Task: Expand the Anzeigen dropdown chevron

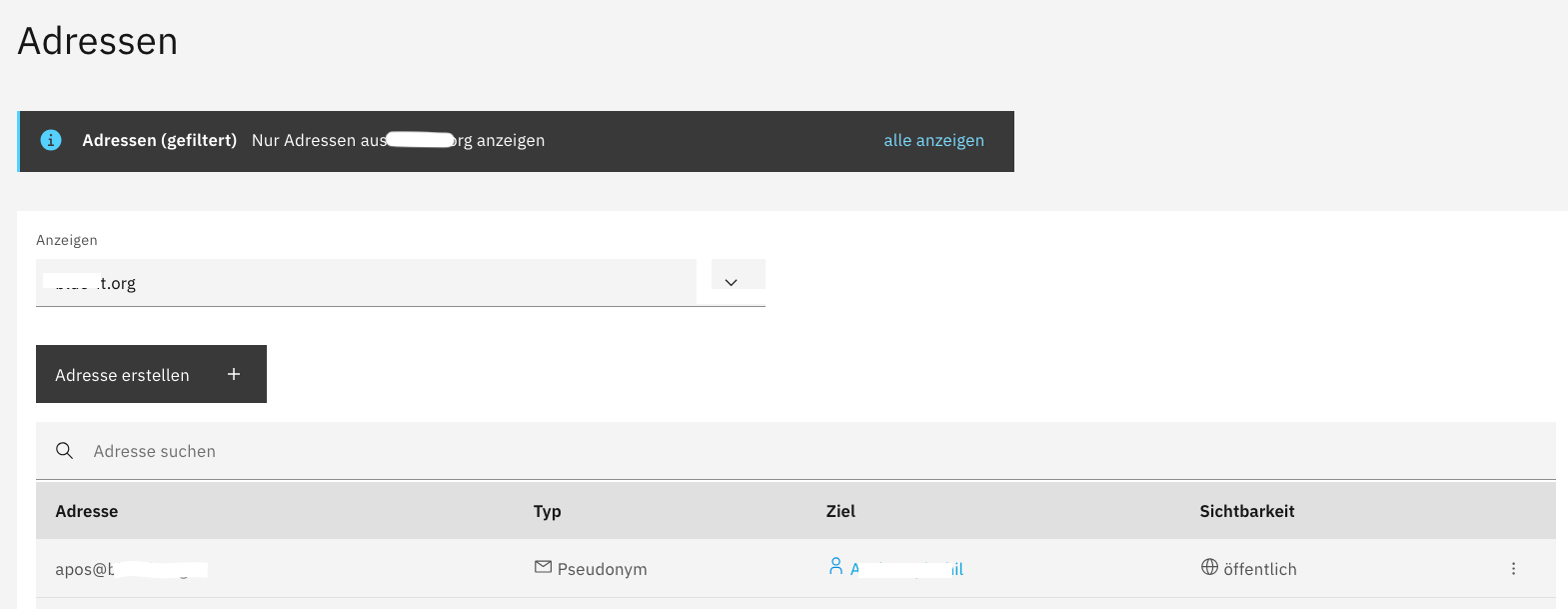Action: tap(732, 282)
